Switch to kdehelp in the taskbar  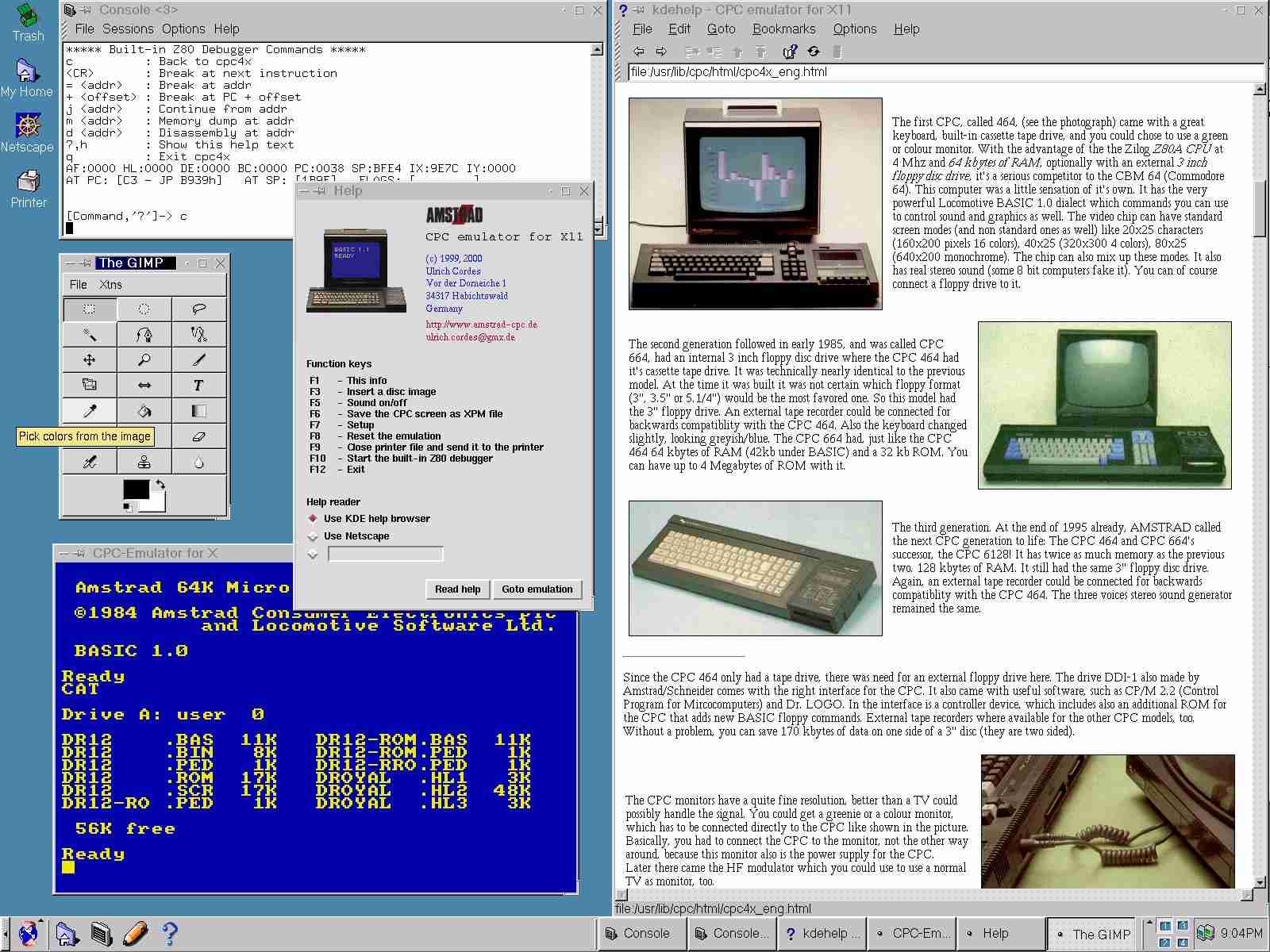823,934
